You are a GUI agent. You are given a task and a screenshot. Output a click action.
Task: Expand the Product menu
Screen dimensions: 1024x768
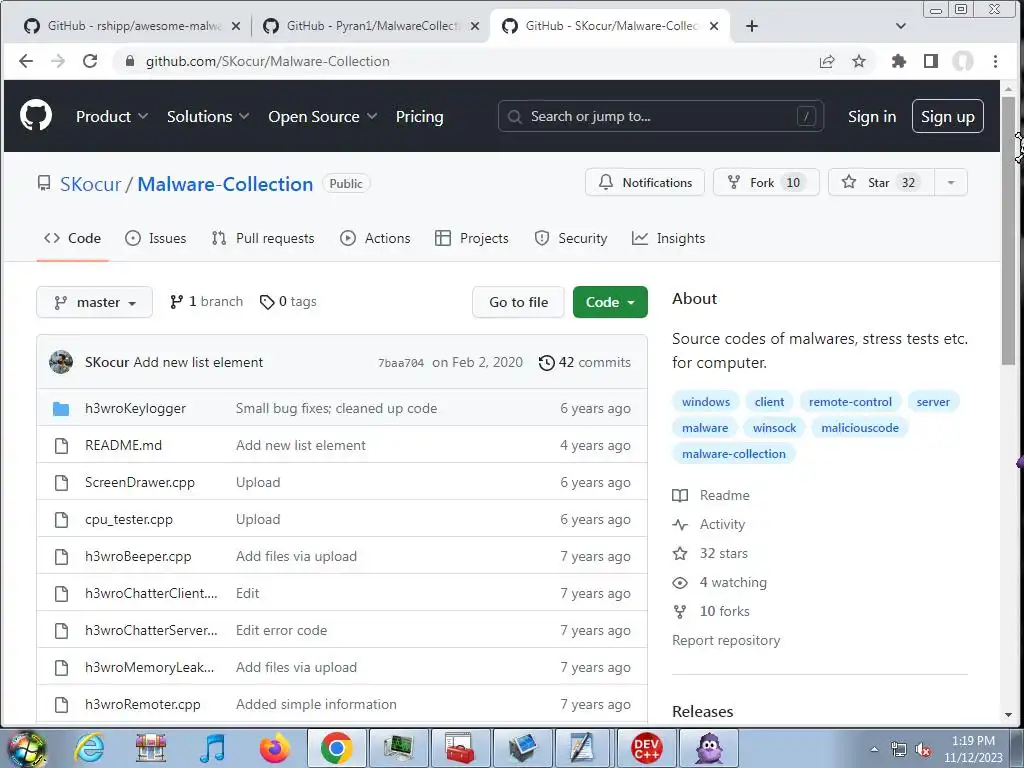pos(112,116)
